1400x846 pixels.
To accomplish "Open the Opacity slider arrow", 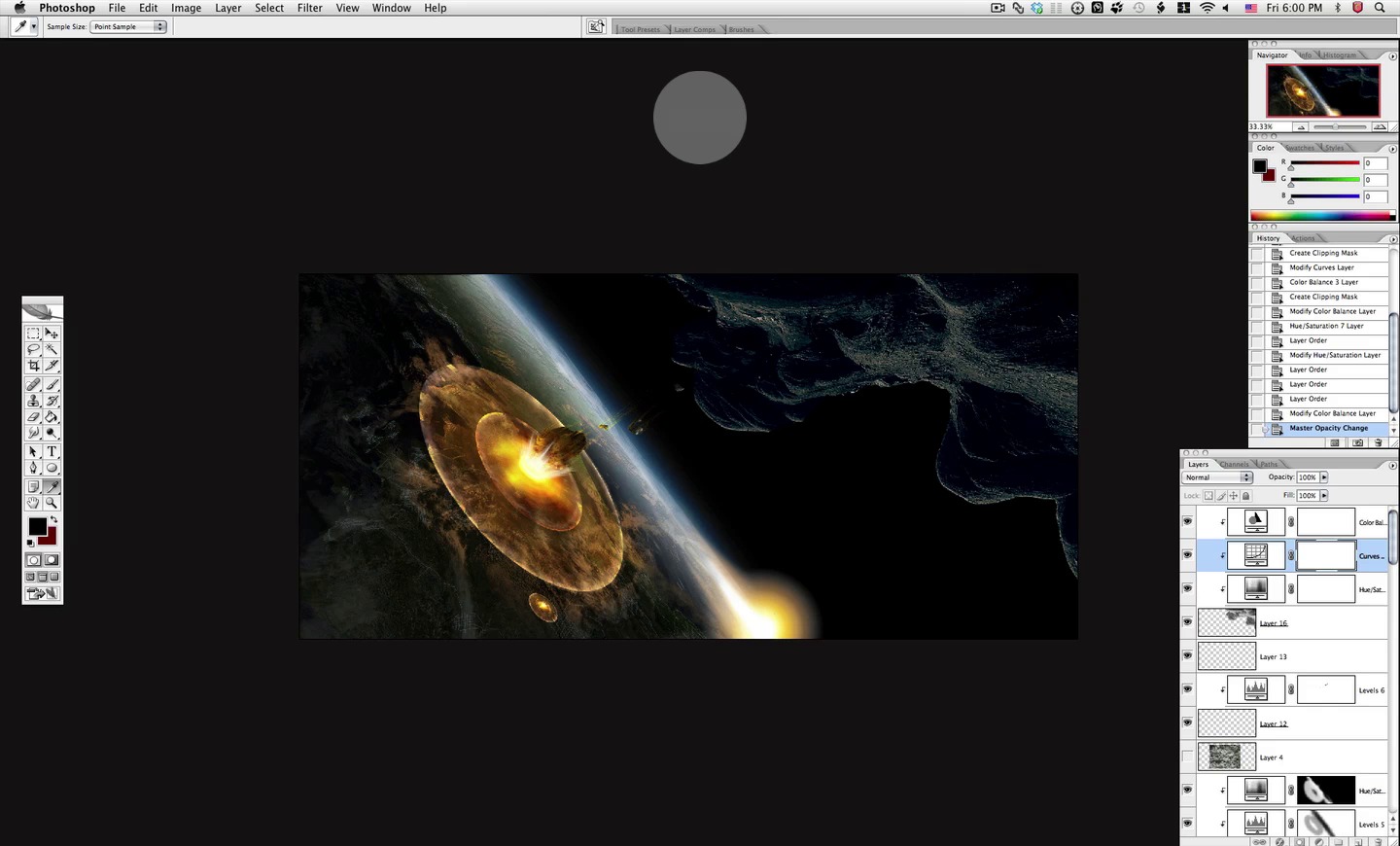I will (1323, 477).
